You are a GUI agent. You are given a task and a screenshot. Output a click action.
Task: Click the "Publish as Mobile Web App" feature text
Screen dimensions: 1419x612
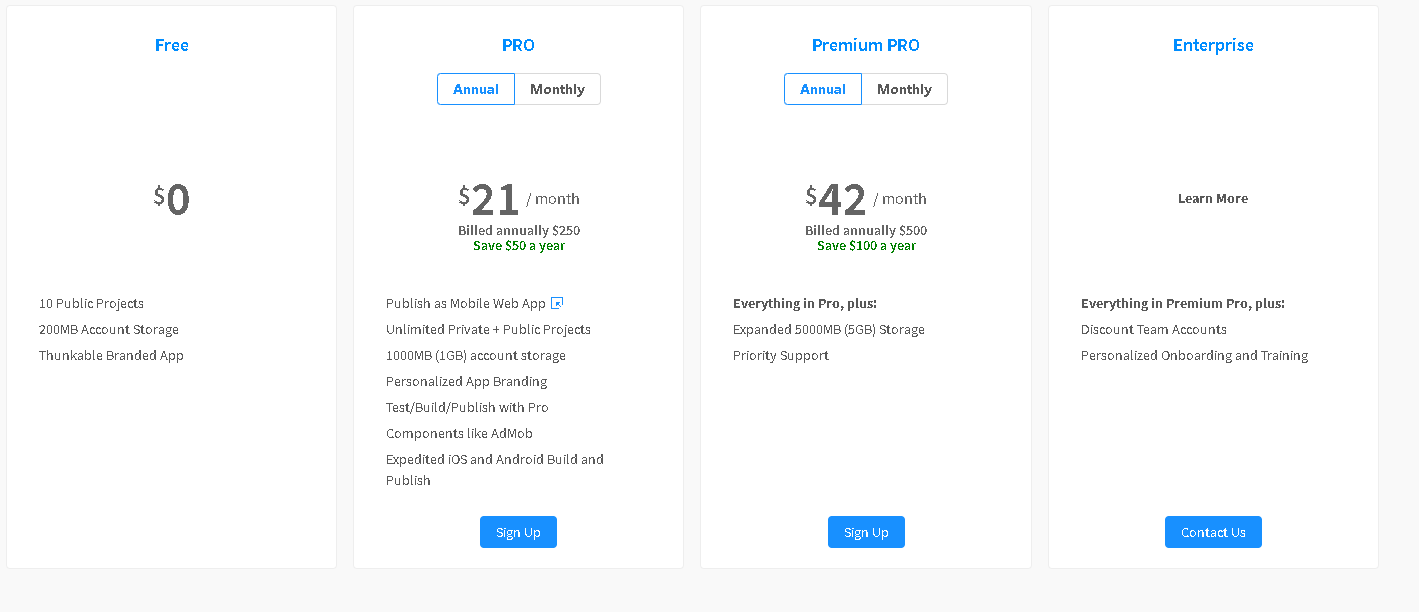(x=466, y=303)
